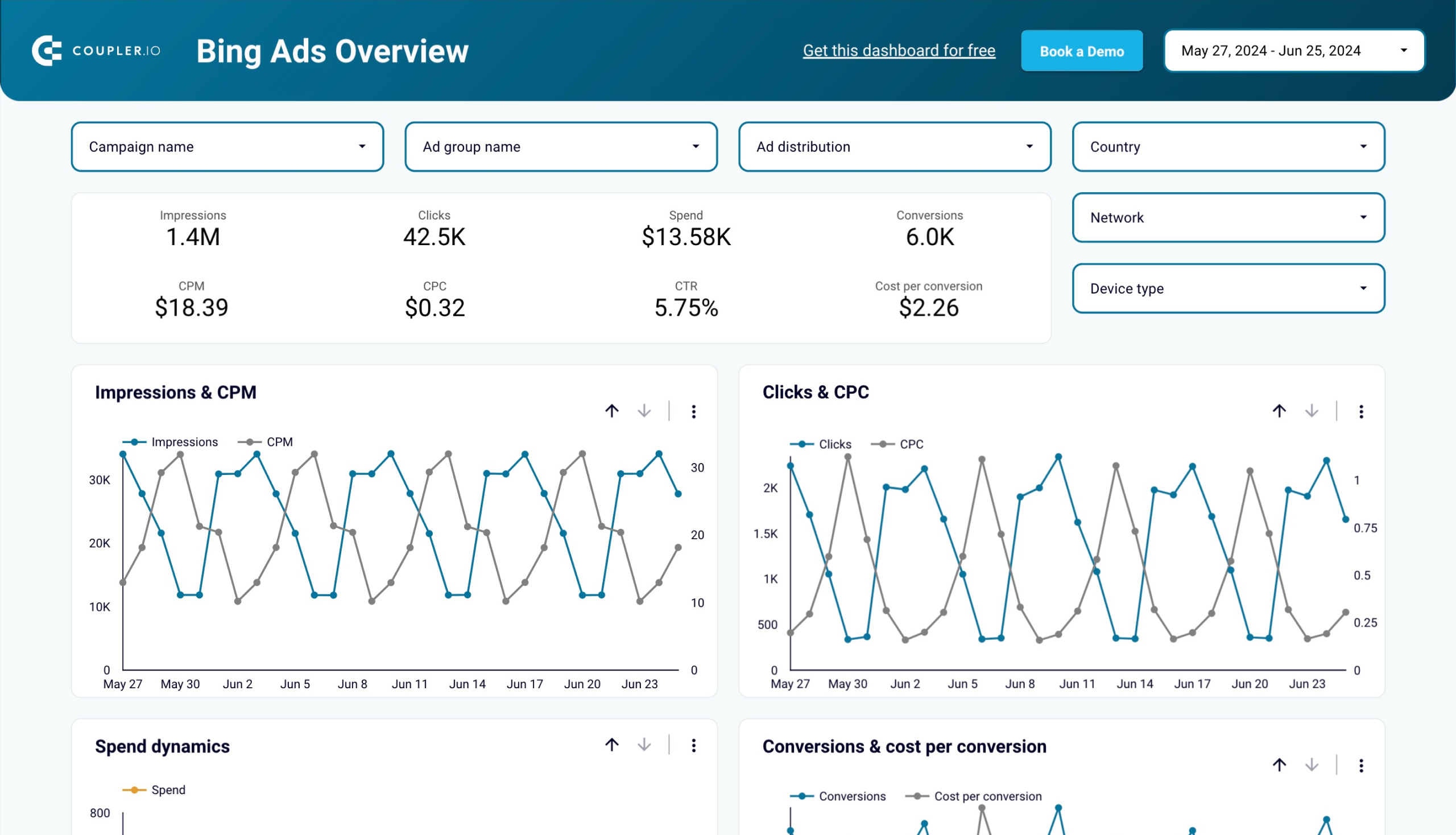Viewport: 1456px width, 835px height.
Task: Open the May 27 - Jun 25 date range picker
Action: click(x=1294, y=51)
